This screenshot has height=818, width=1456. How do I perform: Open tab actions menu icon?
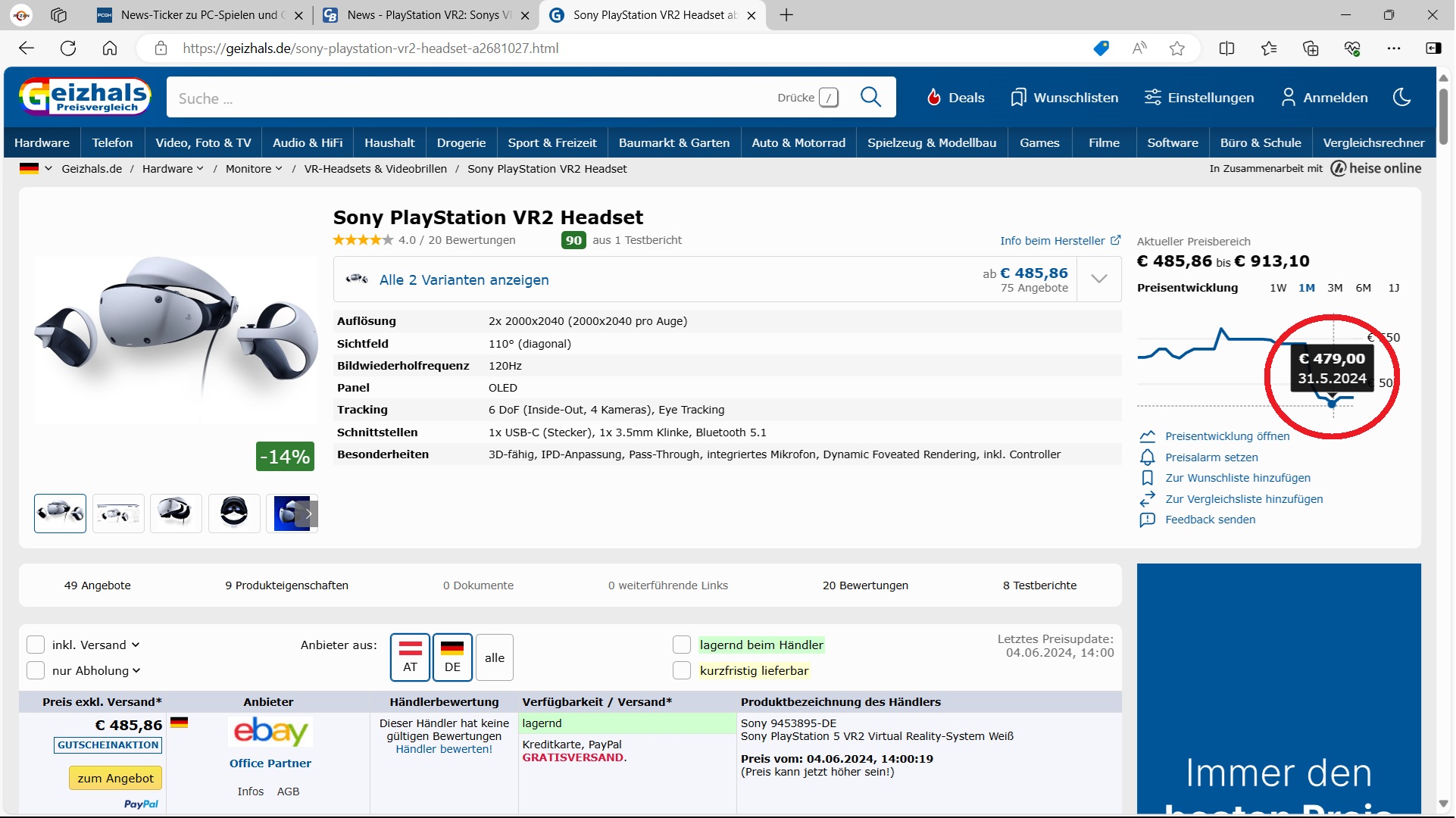coord(59,15)
